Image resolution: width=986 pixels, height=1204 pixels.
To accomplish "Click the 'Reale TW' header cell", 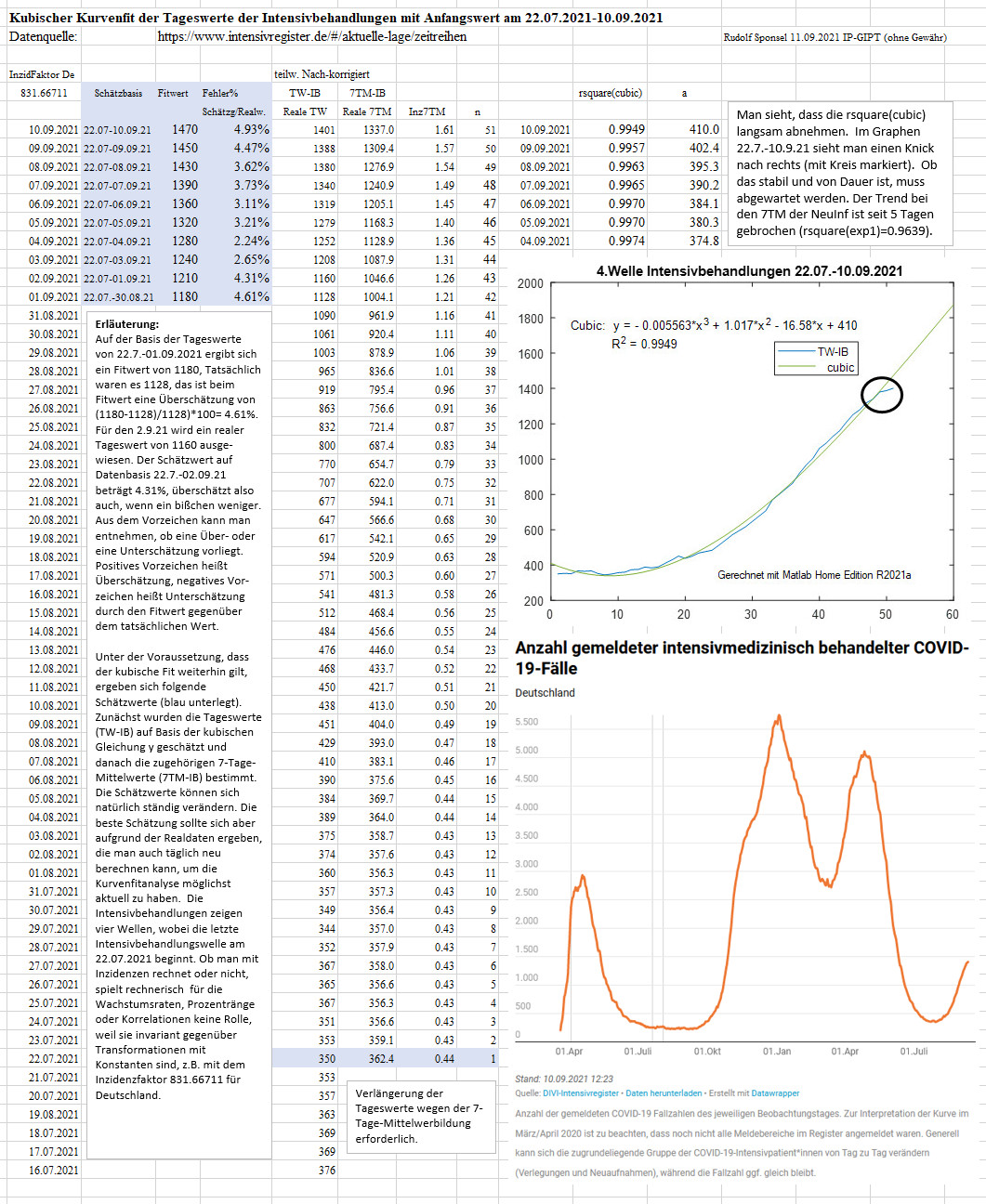I will [x=305, y=111].
